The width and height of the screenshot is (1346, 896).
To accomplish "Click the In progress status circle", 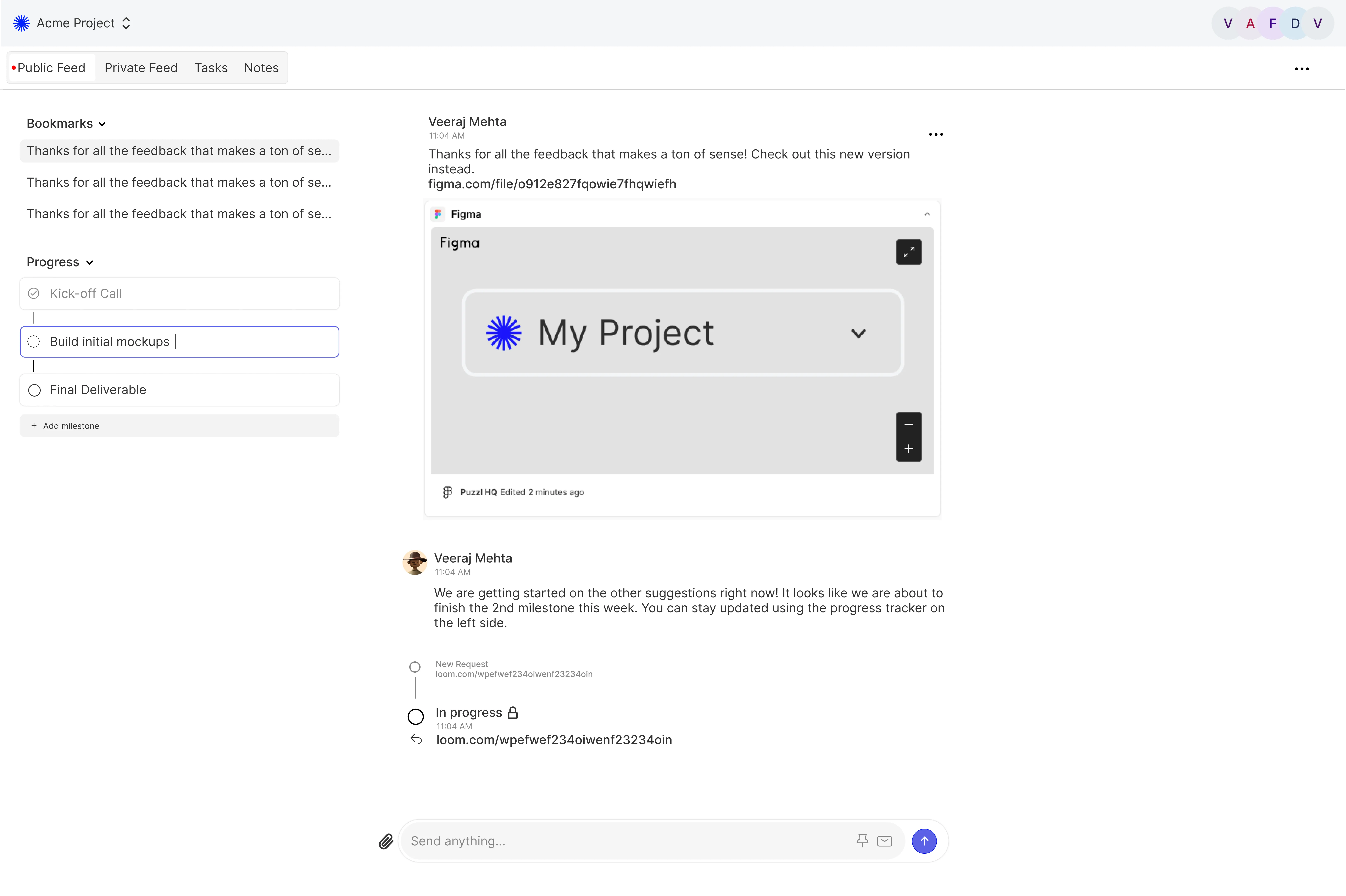I will (416, 717).
